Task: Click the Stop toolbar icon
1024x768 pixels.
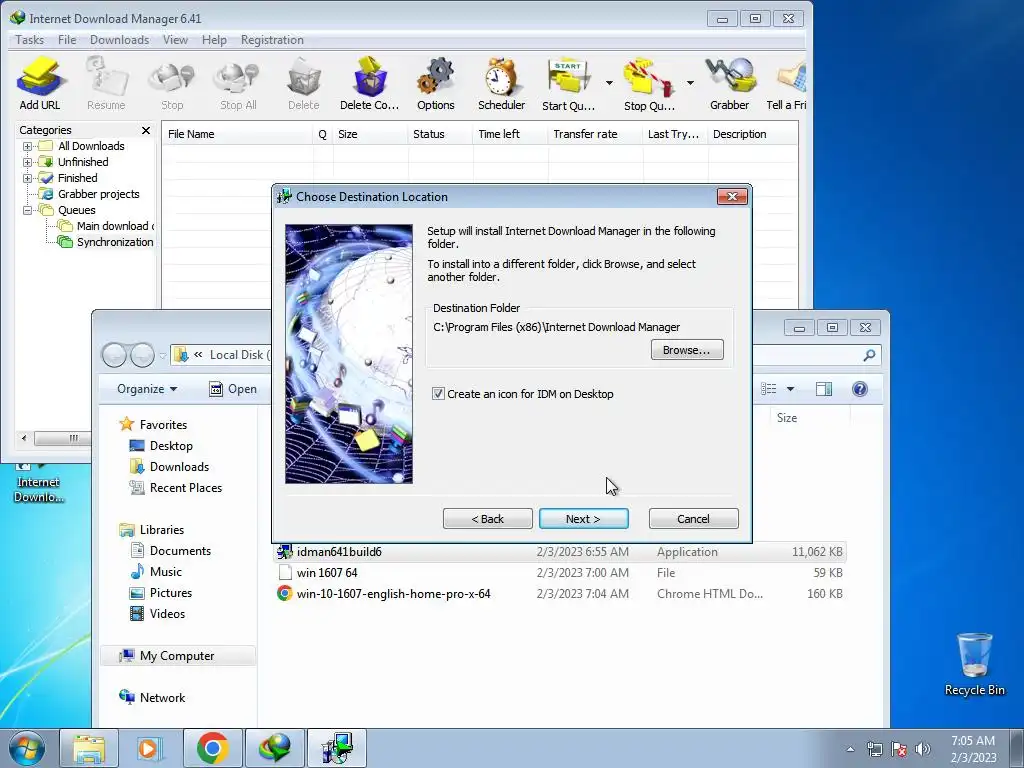Action: [172, 84]
